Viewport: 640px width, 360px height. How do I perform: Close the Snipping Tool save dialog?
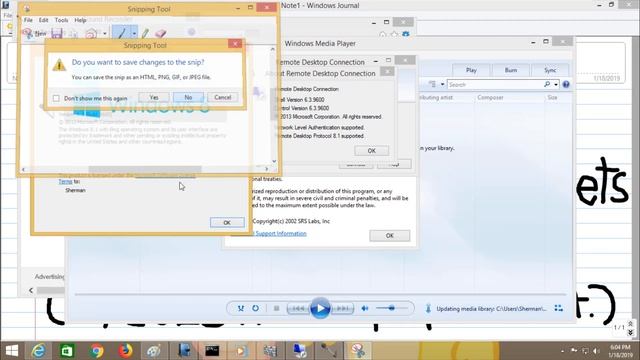[235, 44]
